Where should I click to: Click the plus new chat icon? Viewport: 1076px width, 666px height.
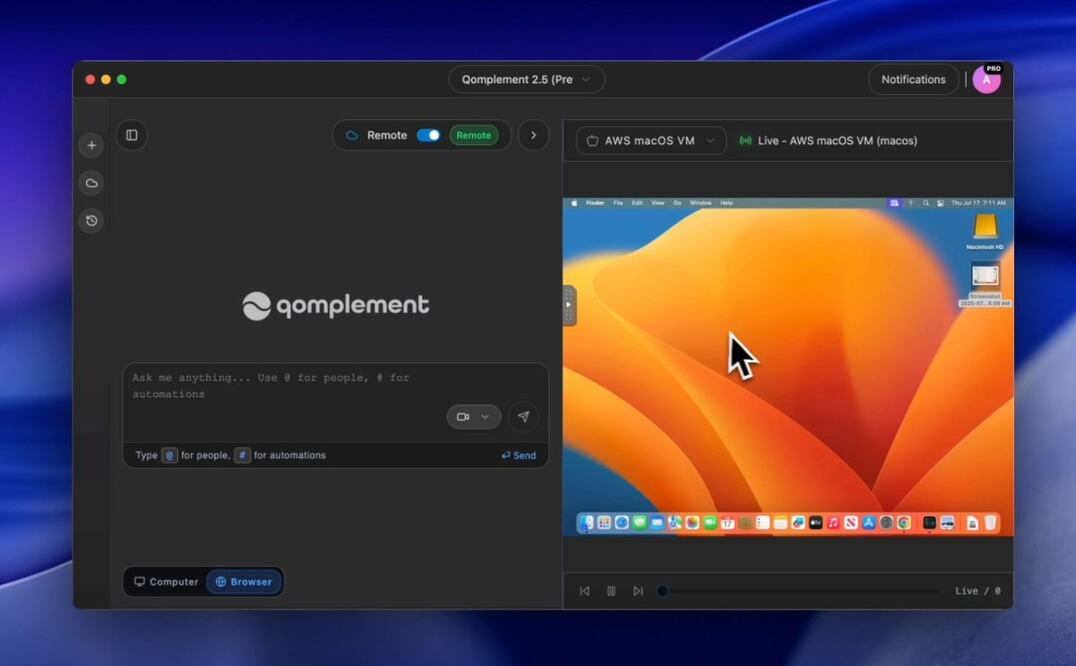tap(91, 145)
